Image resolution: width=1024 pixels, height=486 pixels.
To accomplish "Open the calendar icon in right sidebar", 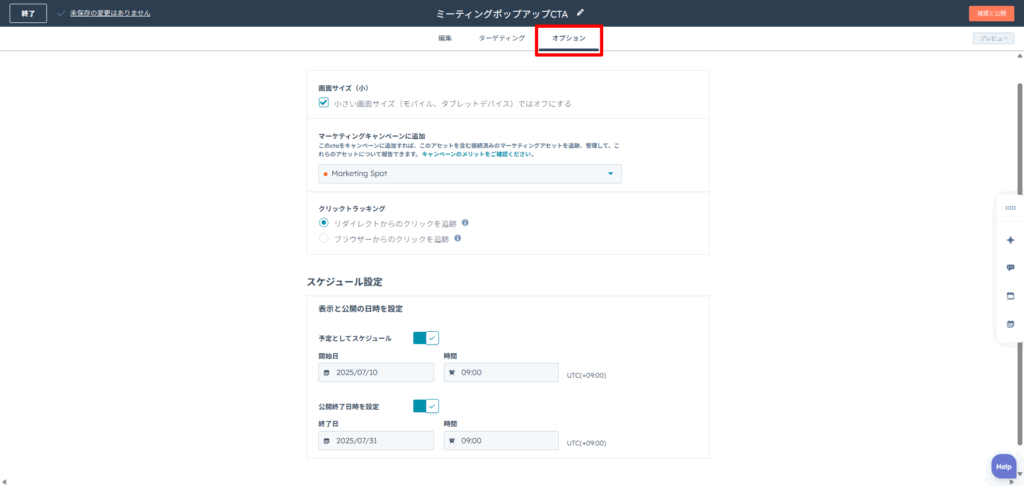I will 1010,324.
